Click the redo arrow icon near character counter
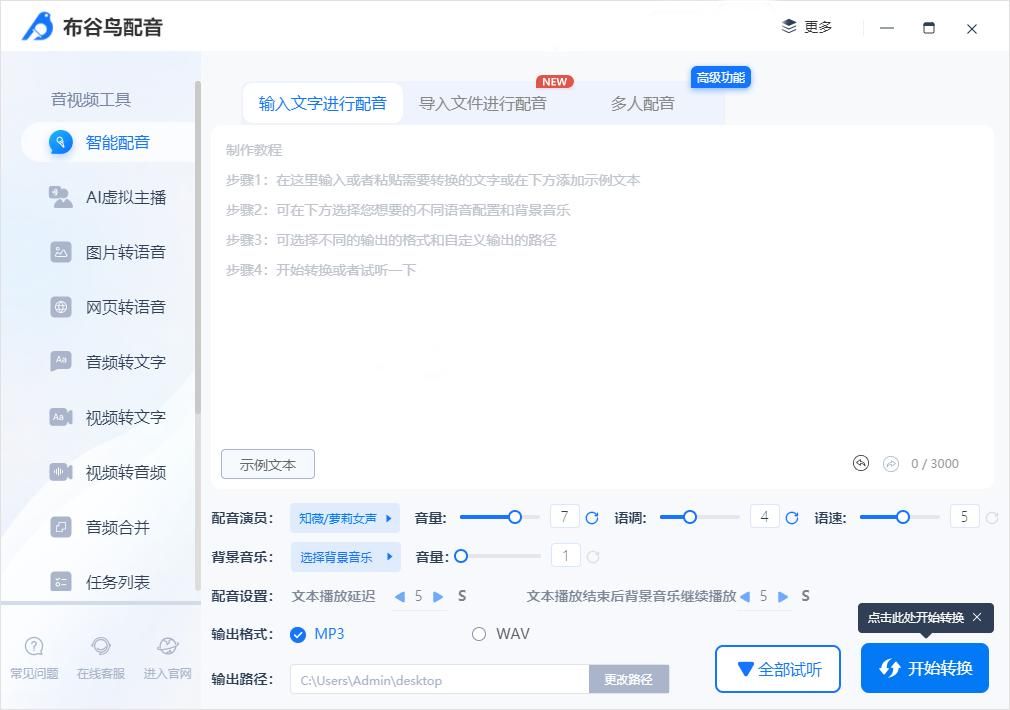Viewport: 1010px width, 710px height. pyautogui.click(x=891, y=464)
